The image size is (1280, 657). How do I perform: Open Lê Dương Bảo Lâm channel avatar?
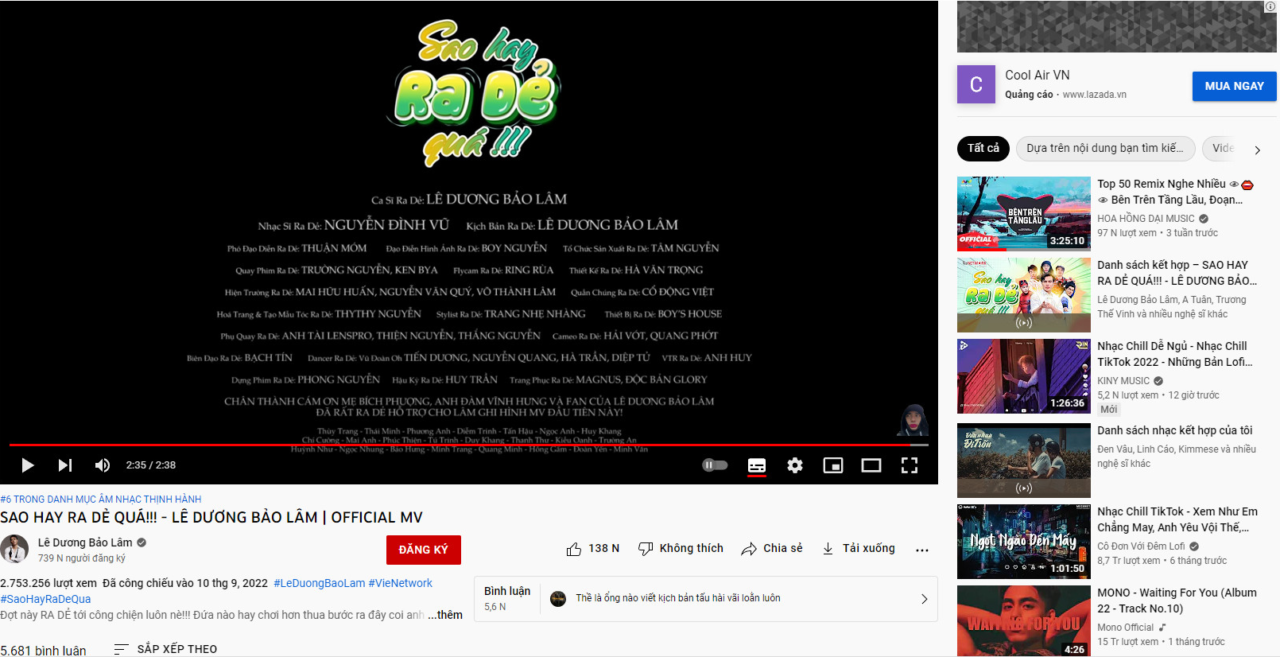point(14,549)
